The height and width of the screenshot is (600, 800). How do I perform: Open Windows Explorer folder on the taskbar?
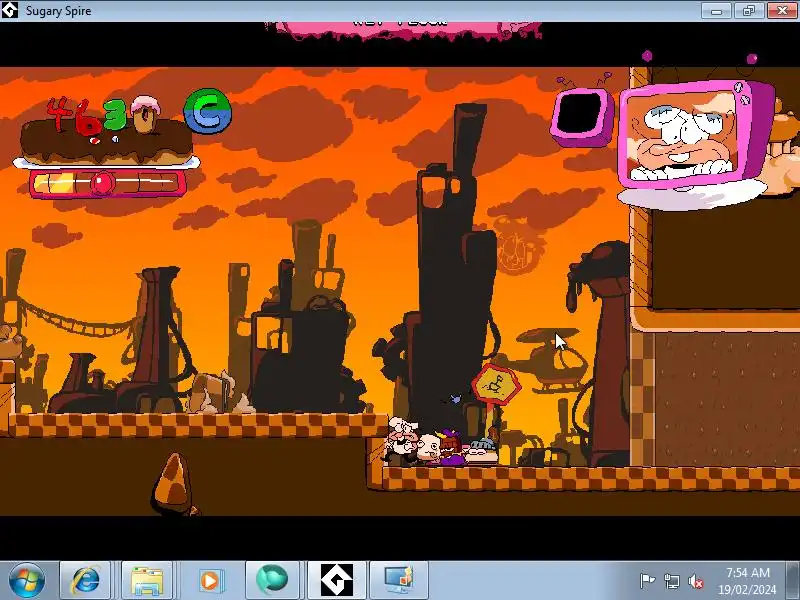point(147,581)
